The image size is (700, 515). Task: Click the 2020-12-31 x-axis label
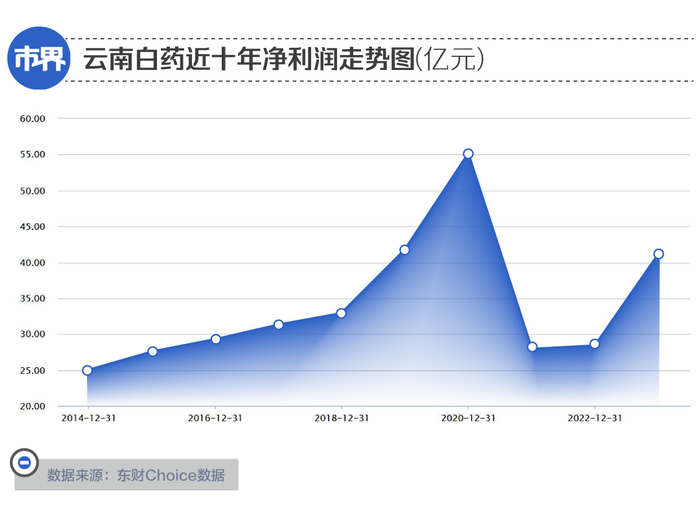468,418
